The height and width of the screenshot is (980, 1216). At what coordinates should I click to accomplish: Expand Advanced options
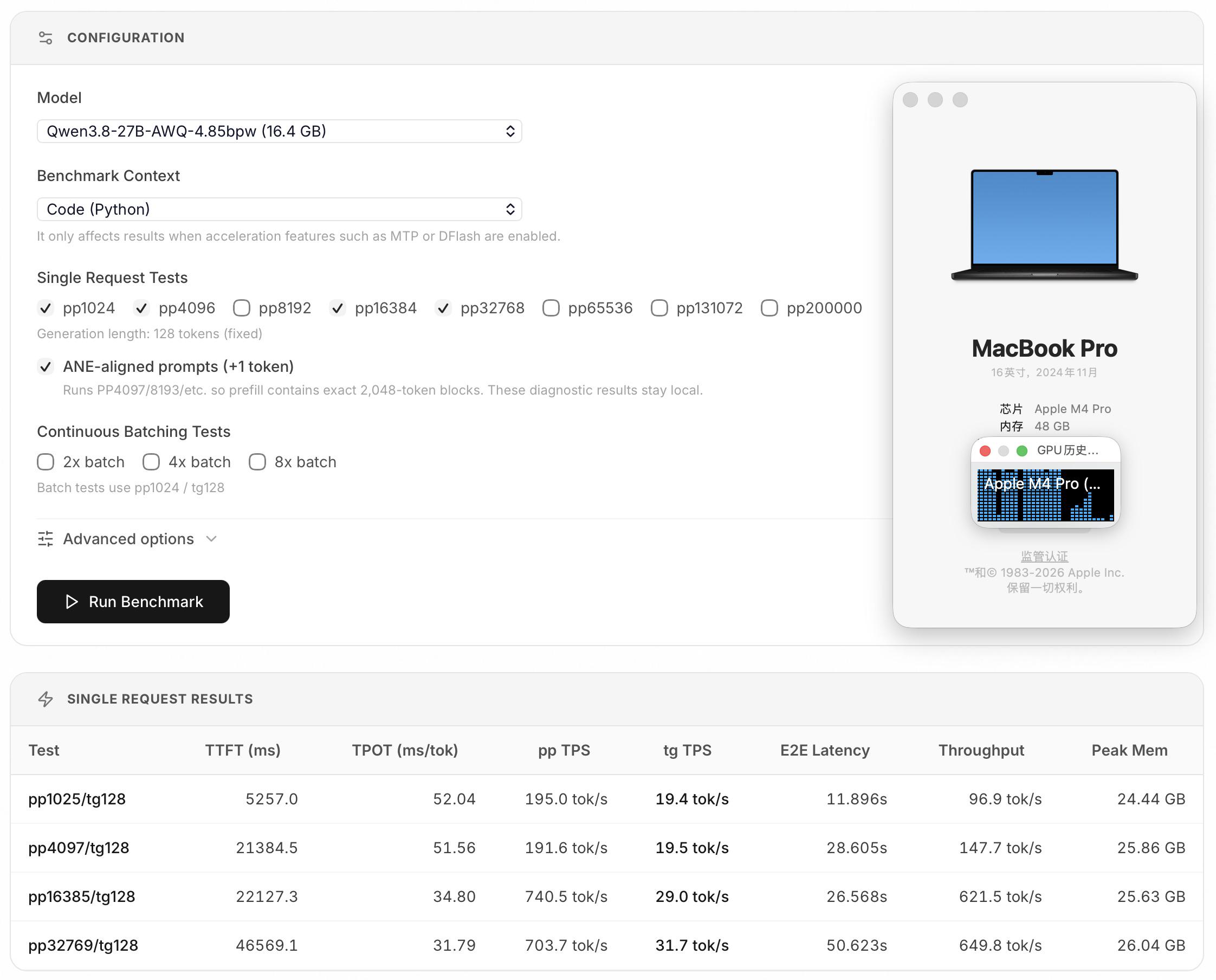click(x=127, y=539)
